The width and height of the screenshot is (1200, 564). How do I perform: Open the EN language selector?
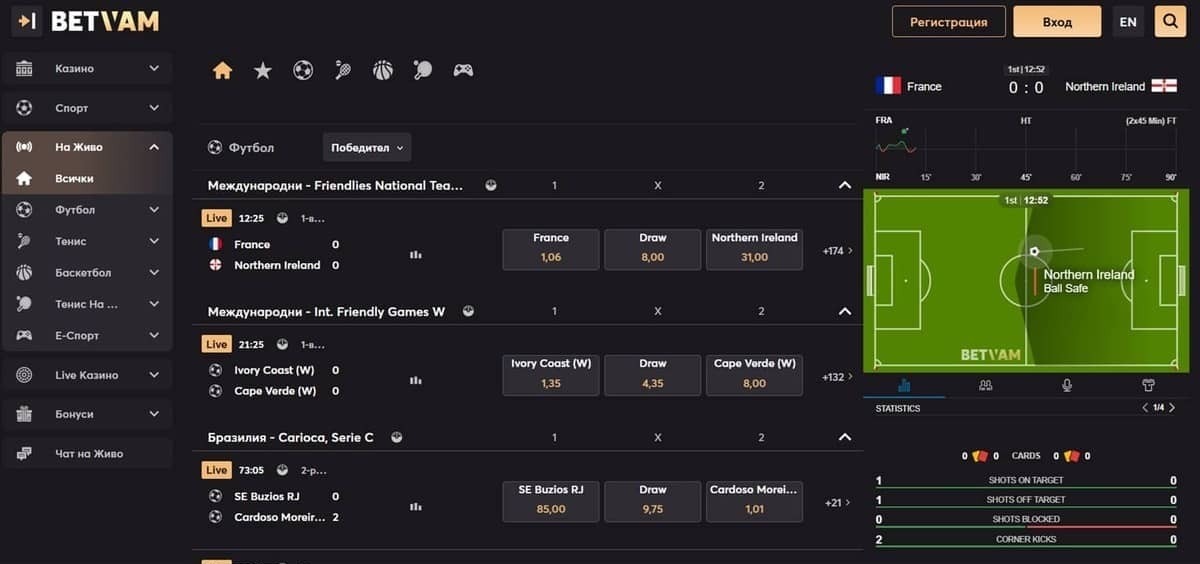click(1128, 21)
